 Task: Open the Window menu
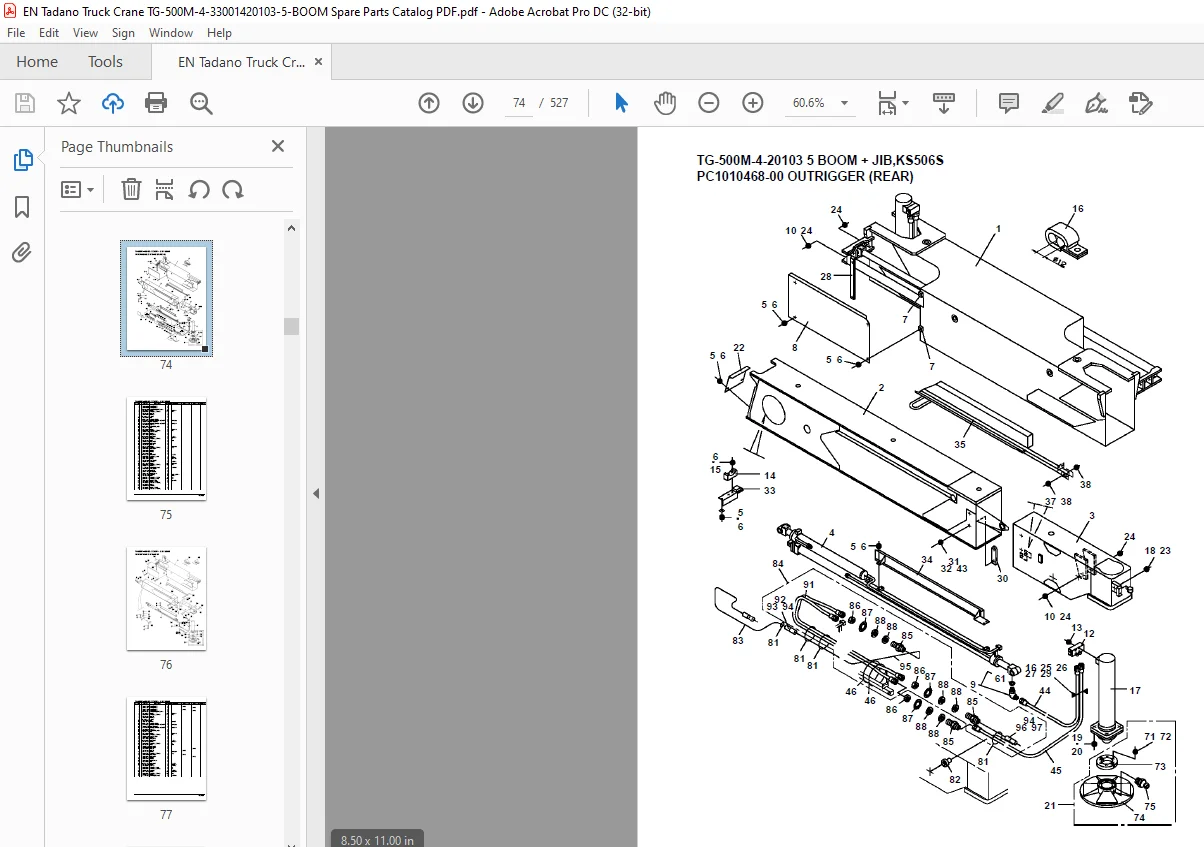click(x=171, y=33)
